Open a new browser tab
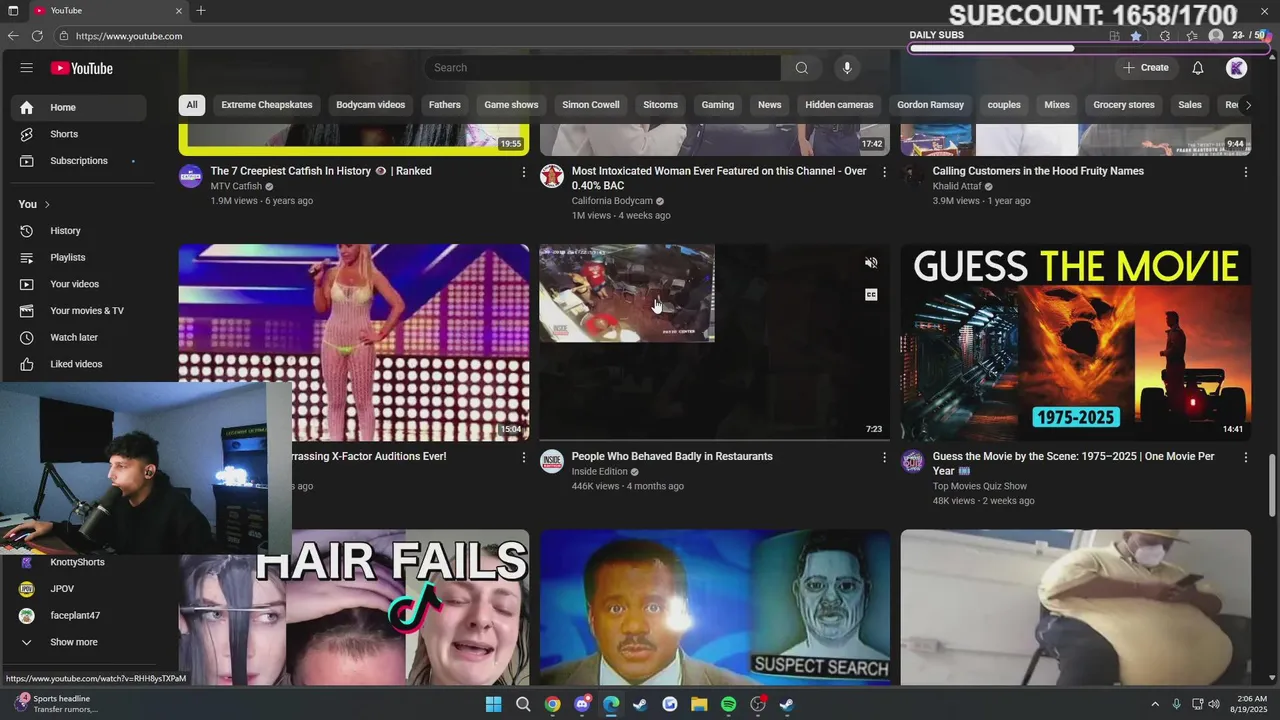The width and height of the screenshot is (1280, 720). (201, 10)
